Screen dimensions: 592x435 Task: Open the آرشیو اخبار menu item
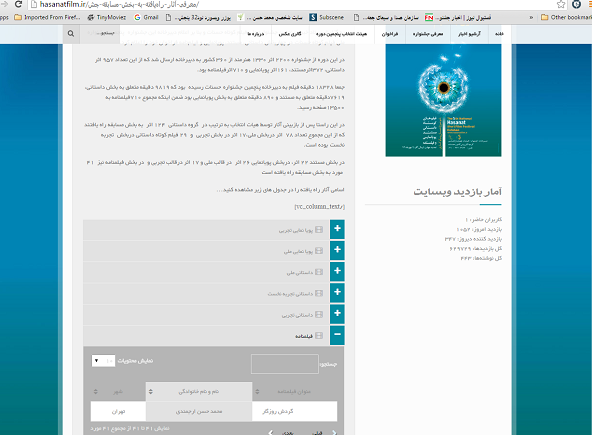(469, 34)
